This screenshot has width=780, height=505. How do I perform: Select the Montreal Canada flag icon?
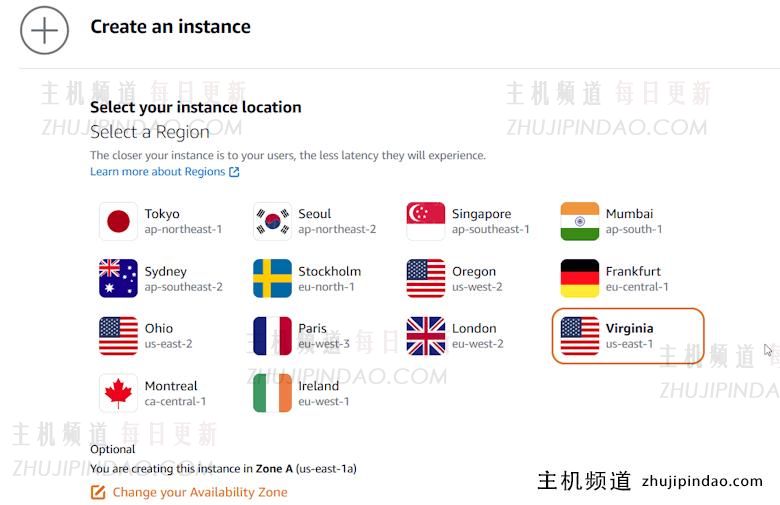[x=118, y=393]
